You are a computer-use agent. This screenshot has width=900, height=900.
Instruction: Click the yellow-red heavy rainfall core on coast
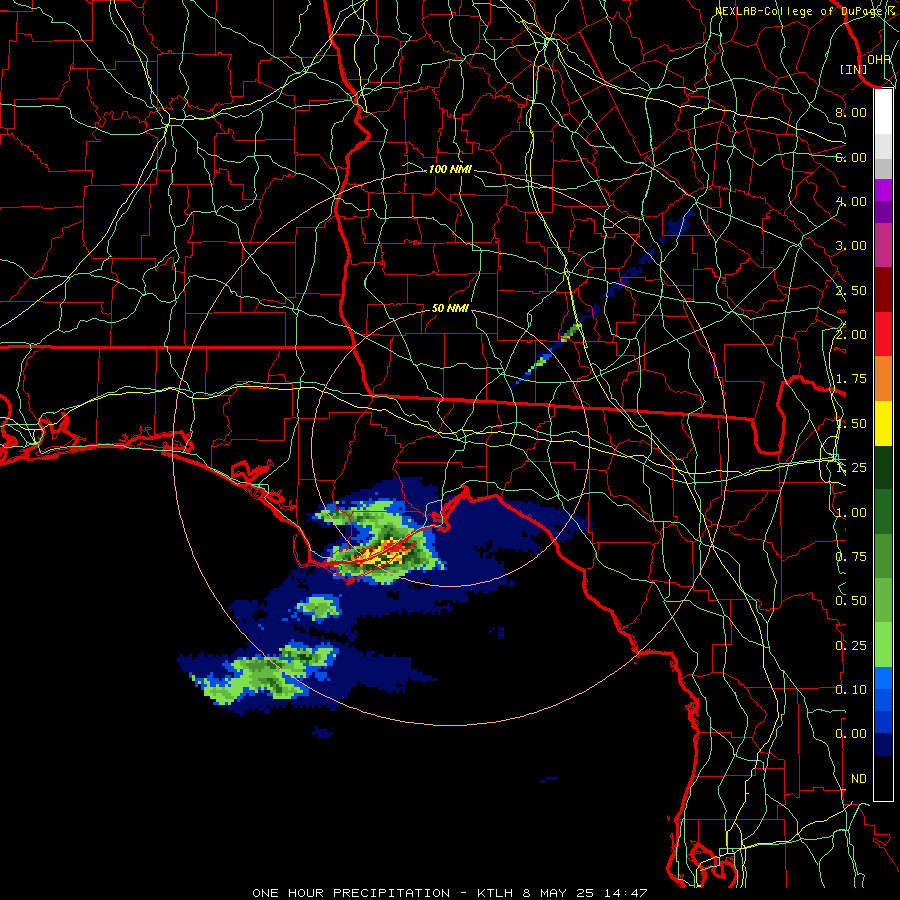pos(383,552)
